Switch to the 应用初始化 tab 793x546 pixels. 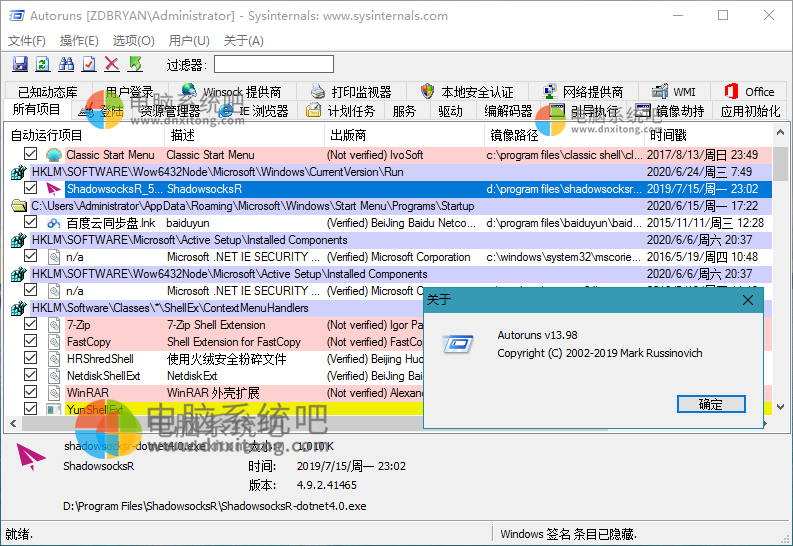coord(750,111)
